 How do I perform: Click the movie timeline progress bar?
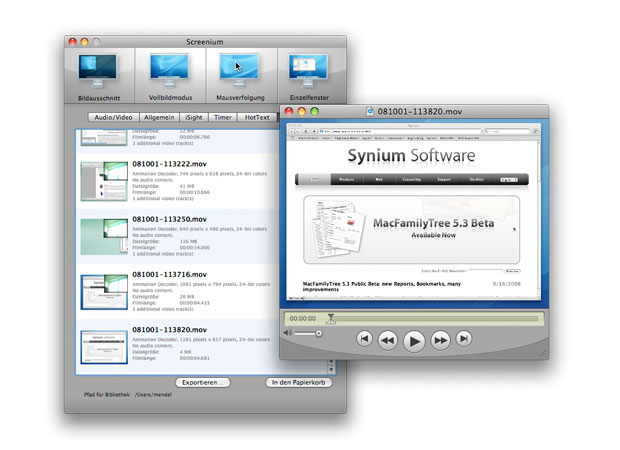(433, 318)
